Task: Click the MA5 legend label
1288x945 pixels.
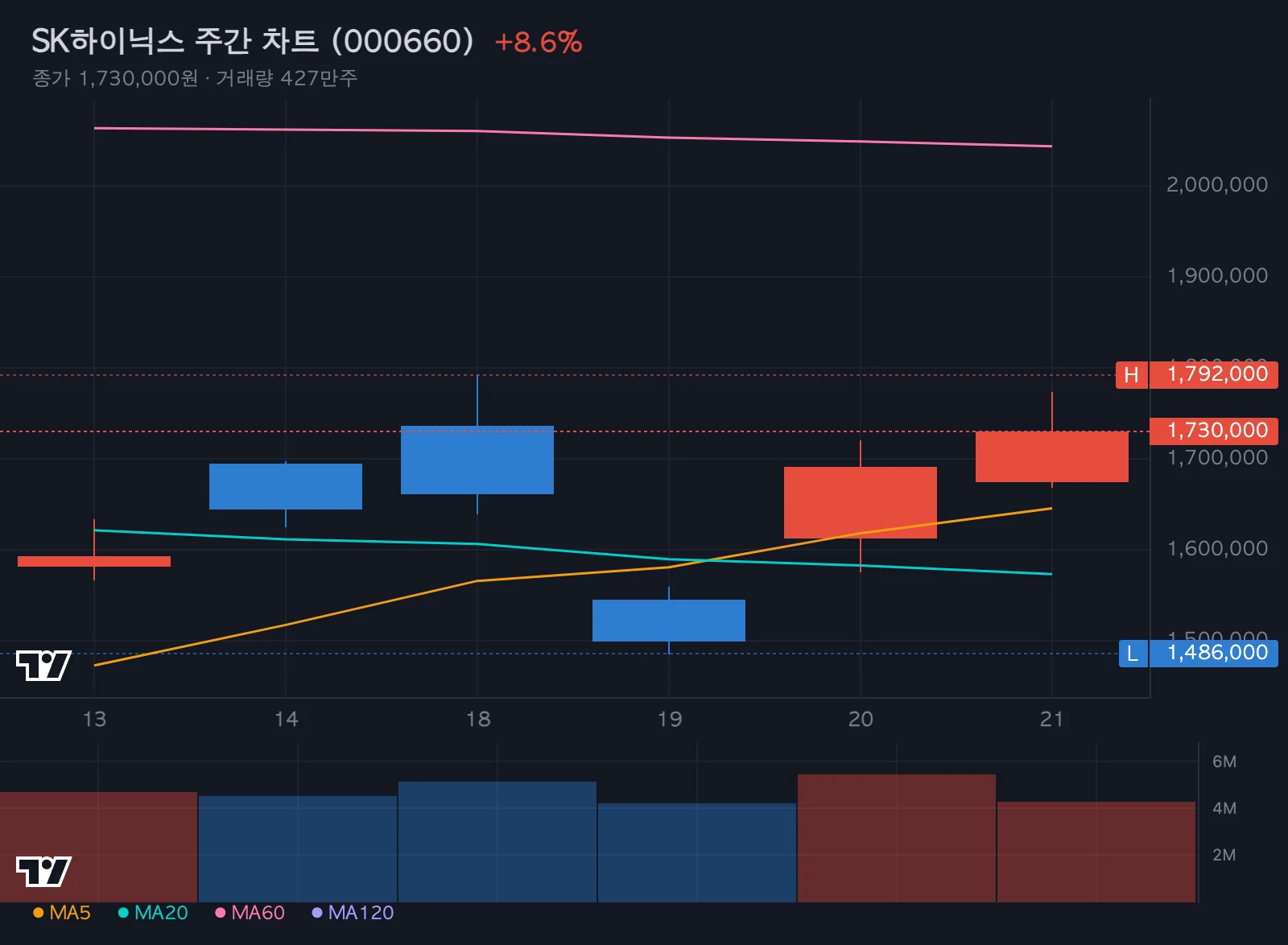Action: pos(70,912)
